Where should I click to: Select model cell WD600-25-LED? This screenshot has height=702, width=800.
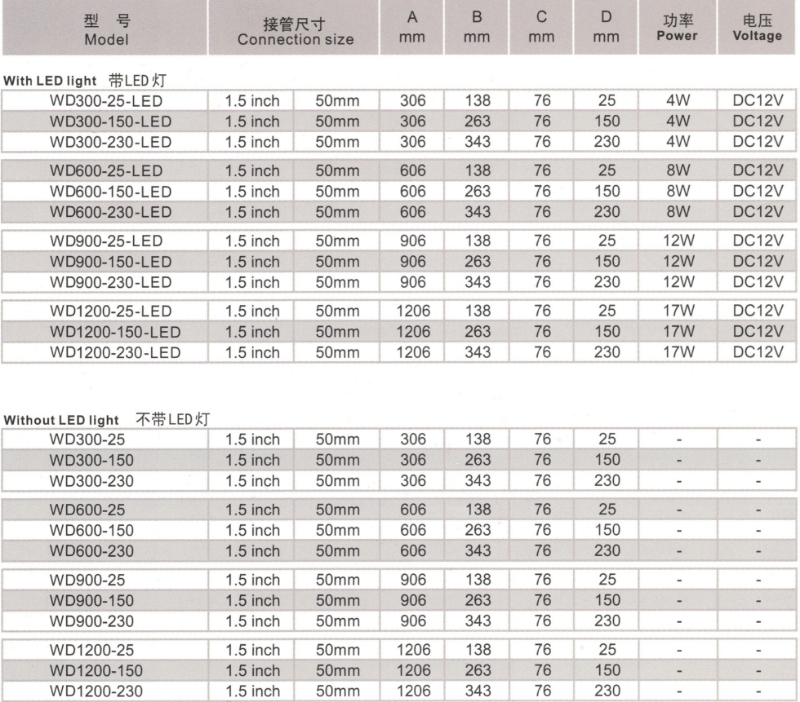coord(106,171)
